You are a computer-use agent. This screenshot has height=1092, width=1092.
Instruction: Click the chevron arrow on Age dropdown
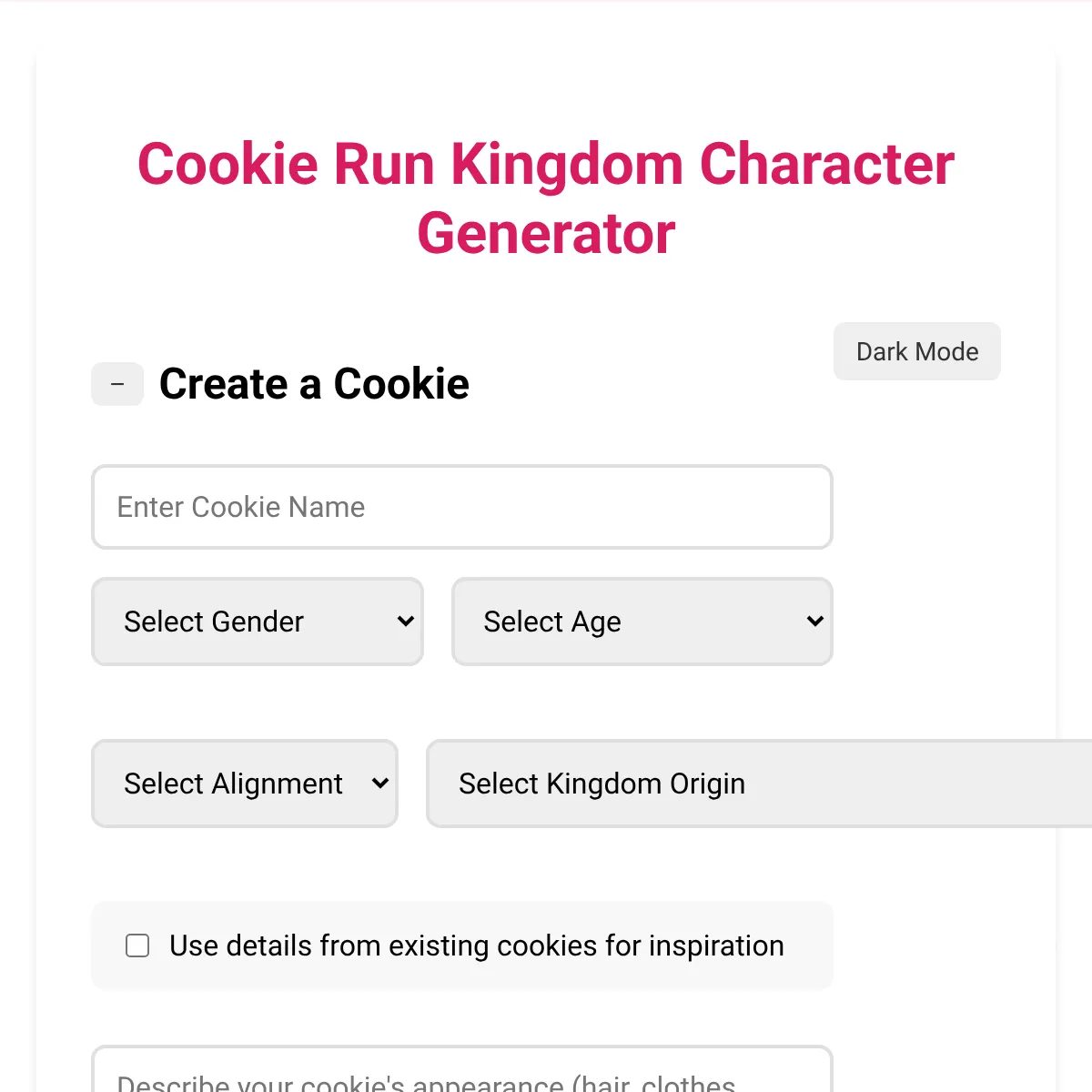point(814,622)
